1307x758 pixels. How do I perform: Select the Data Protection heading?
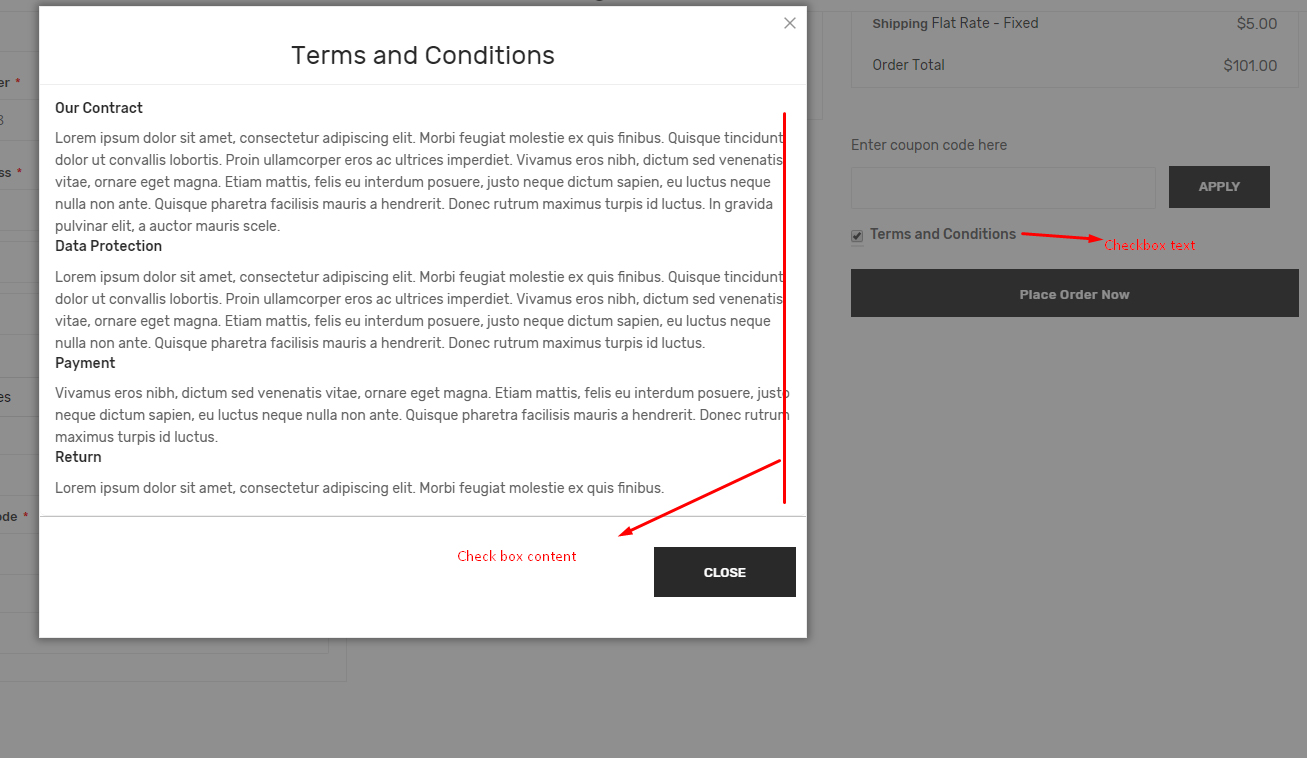[108, 246]
